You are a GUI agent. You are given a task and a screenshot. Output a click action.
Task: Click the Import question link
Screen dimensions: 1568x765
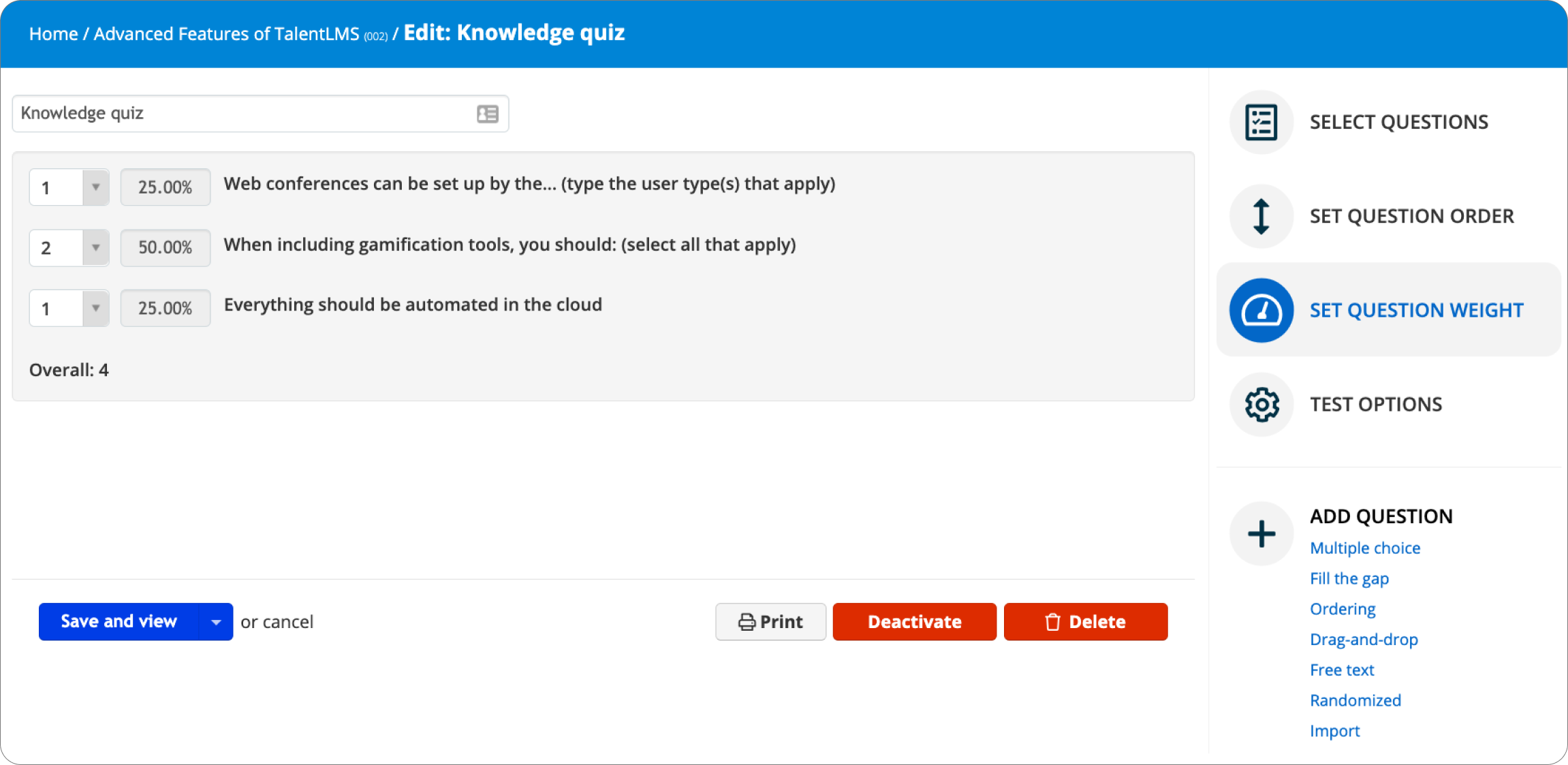point(1334,731)
